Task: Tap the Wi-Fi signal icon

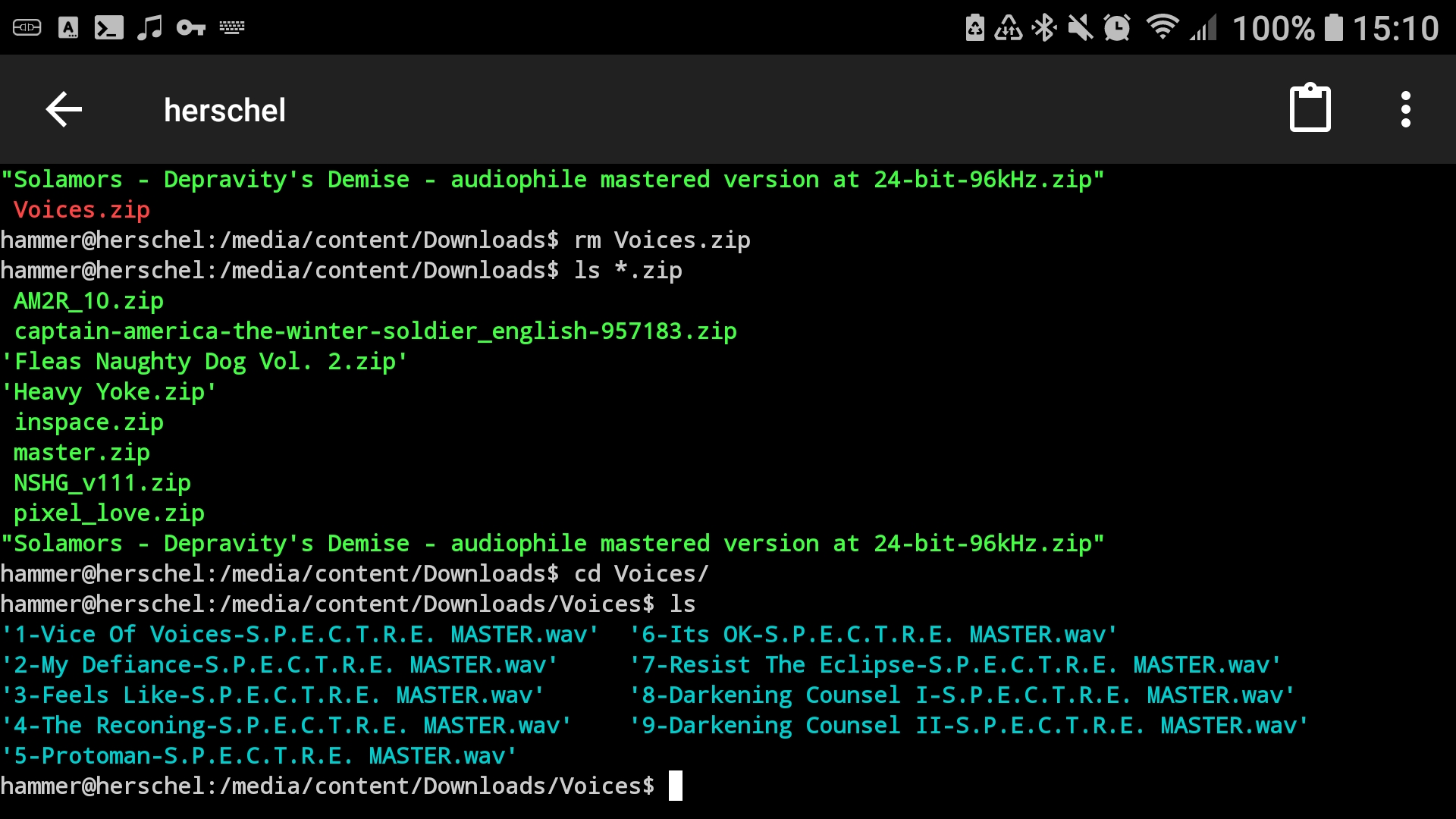Action: (x=1162, y=28)
